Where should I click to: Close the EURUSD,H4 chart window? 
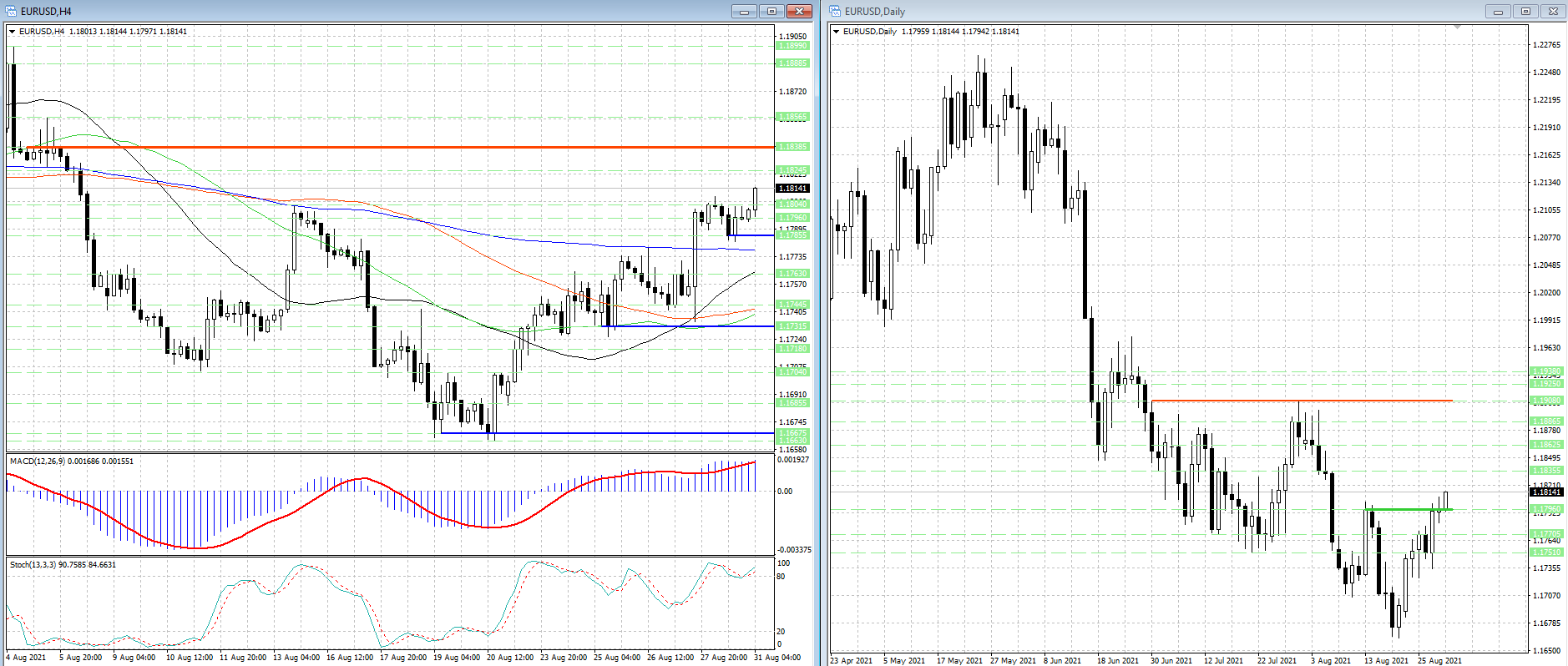coord(799,11)
